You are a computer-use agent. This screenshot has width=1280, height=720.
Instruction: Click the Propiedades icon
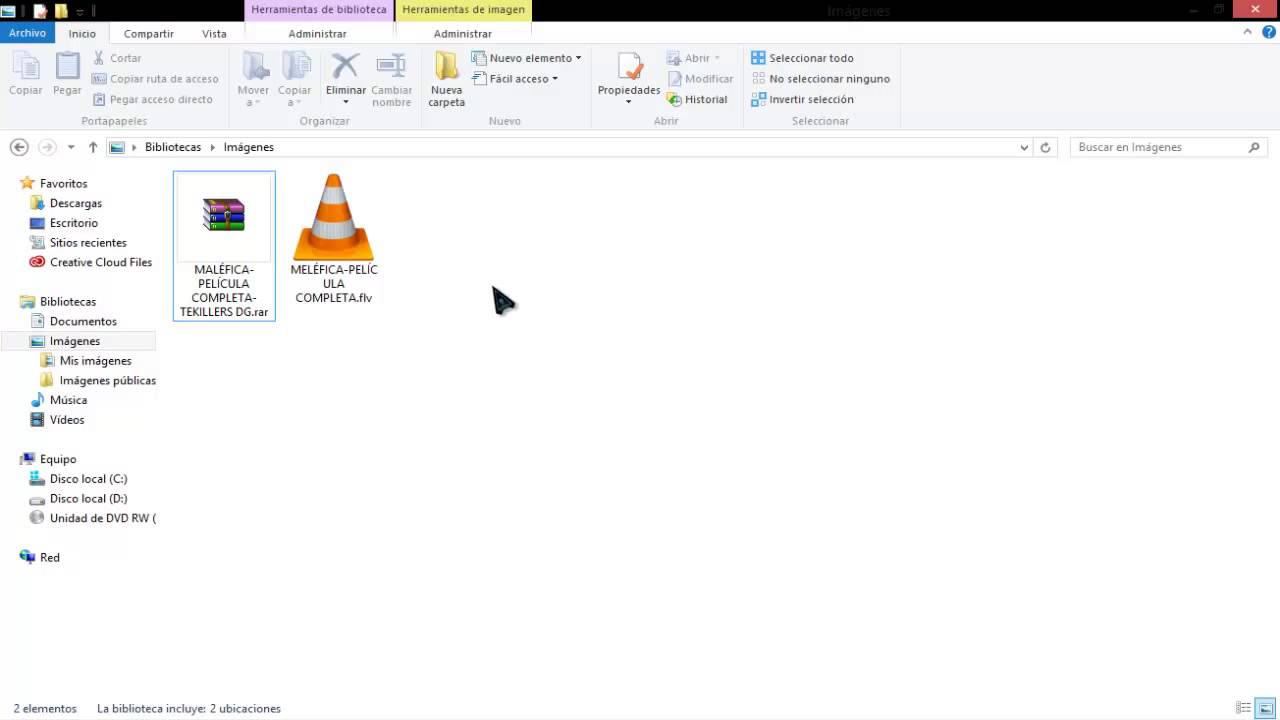tap(629, 67)
